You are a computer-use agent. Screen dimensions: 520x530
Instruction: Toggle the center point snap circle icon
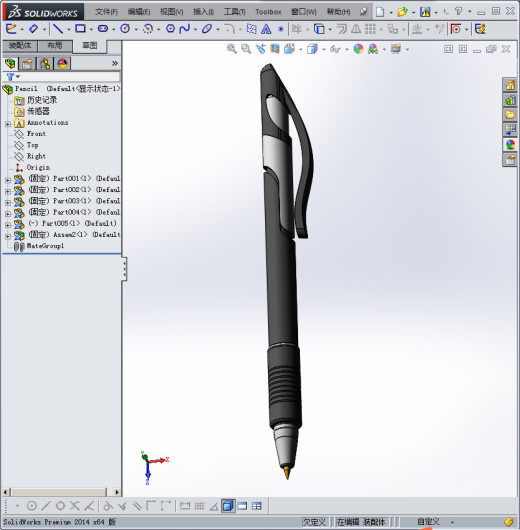(x=31, y=506)
